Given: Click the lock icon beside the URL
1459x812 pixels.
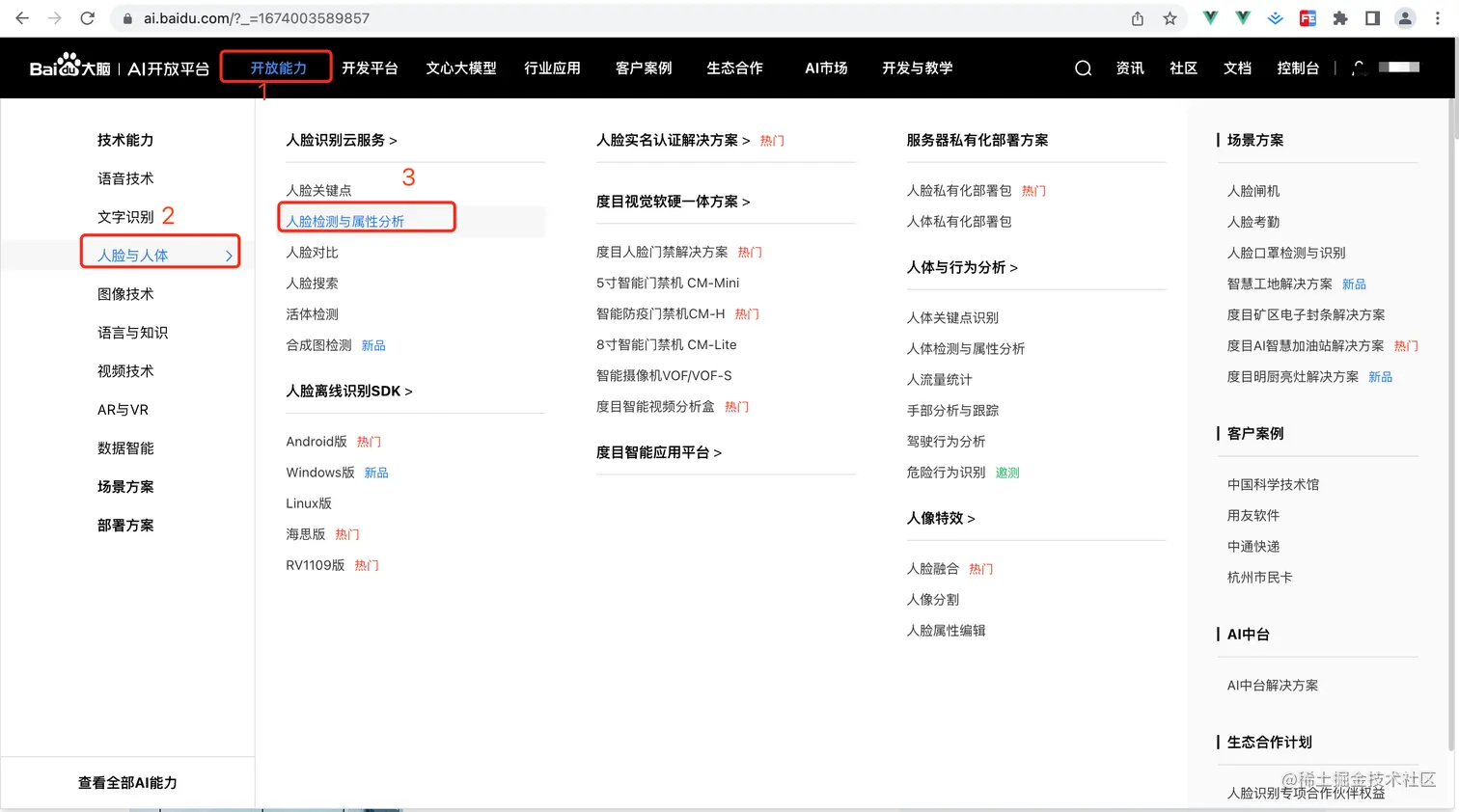Looking at the screenshot, I should pos(127,18).
